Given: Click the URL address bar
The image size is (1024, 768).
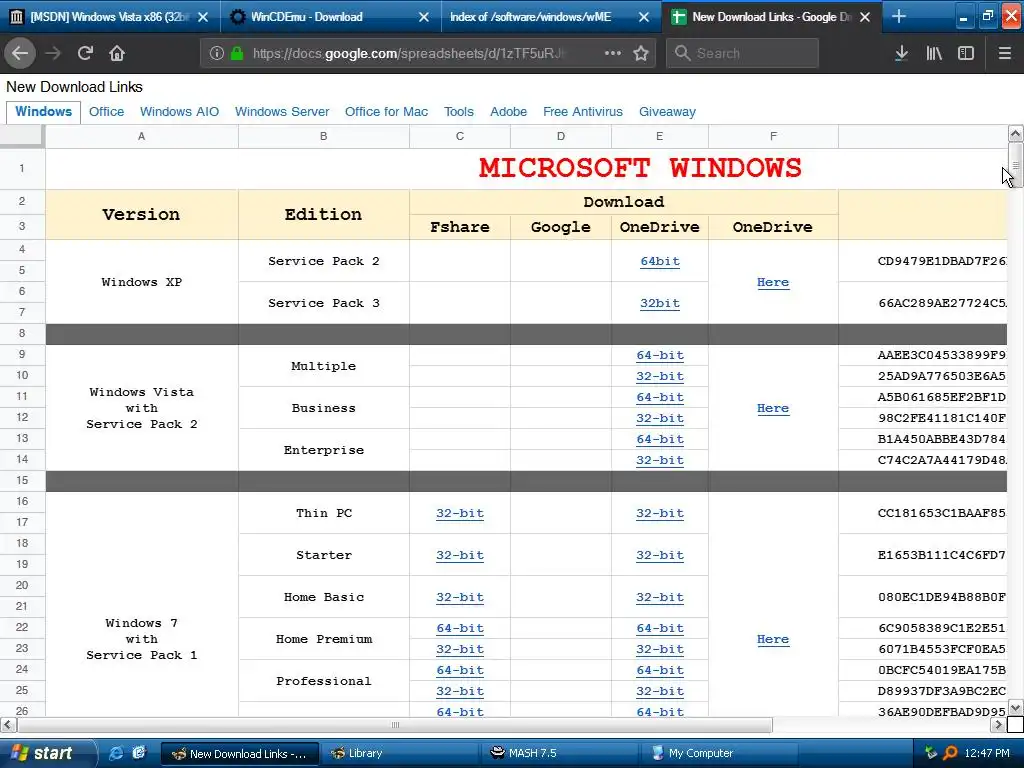Looking at the screenshot, I should pos(428,53).
